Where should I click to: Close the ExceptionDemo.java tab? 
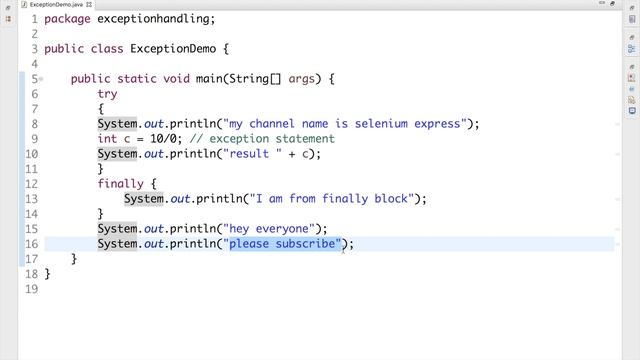(x=89, y=4)
